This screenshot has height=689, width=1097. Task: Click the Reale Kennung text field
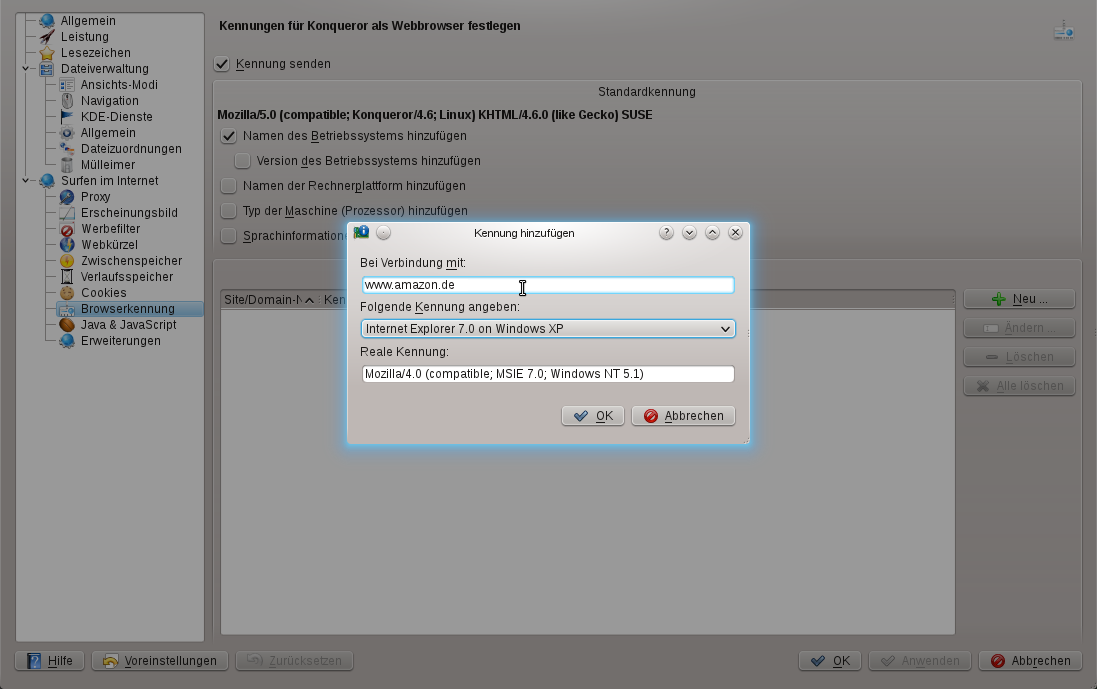coord(548,374)
